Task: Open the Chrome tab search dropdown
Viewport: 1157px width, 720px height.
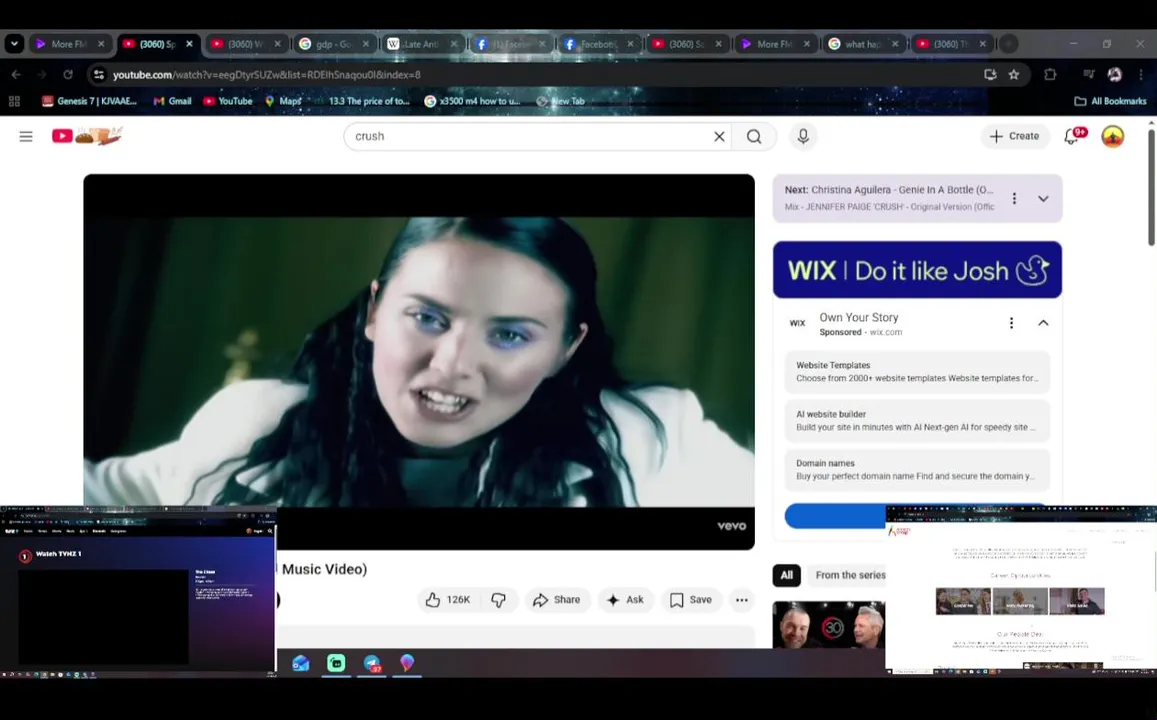Action: point(14,44)
